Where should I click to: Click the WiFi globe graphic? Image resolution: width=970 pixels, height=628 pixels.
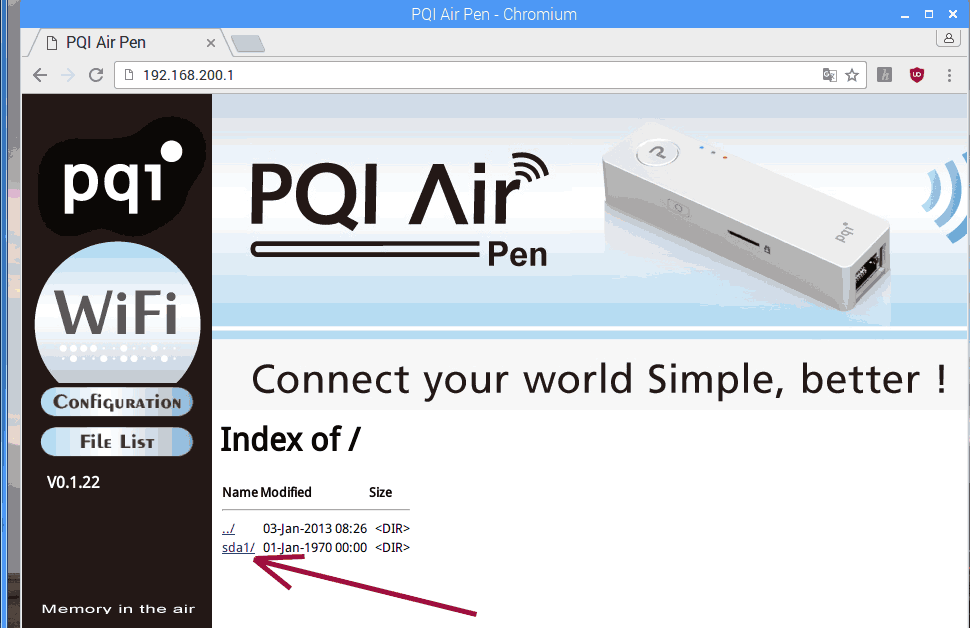pyautogui.click(x=118, y=312)
